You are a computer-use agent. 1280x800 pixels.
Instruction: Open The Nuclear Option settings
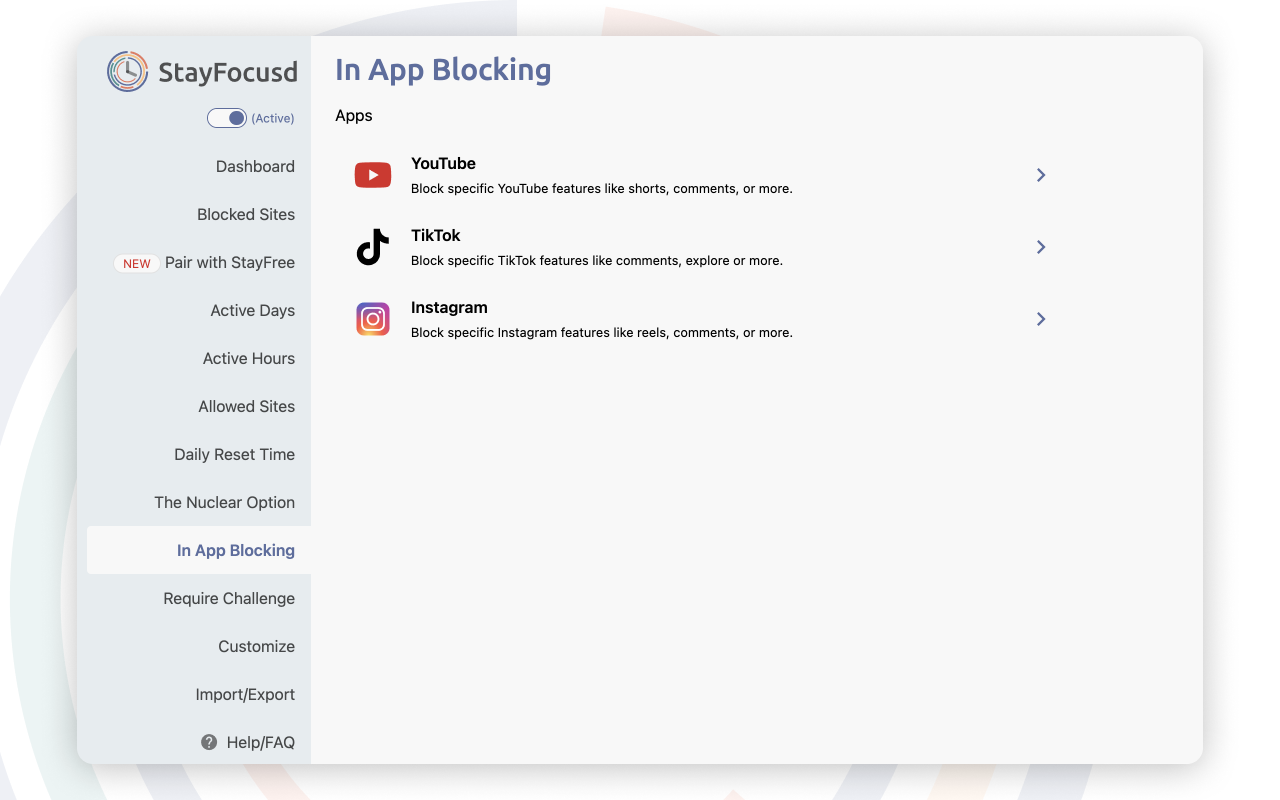pos(224,502)
